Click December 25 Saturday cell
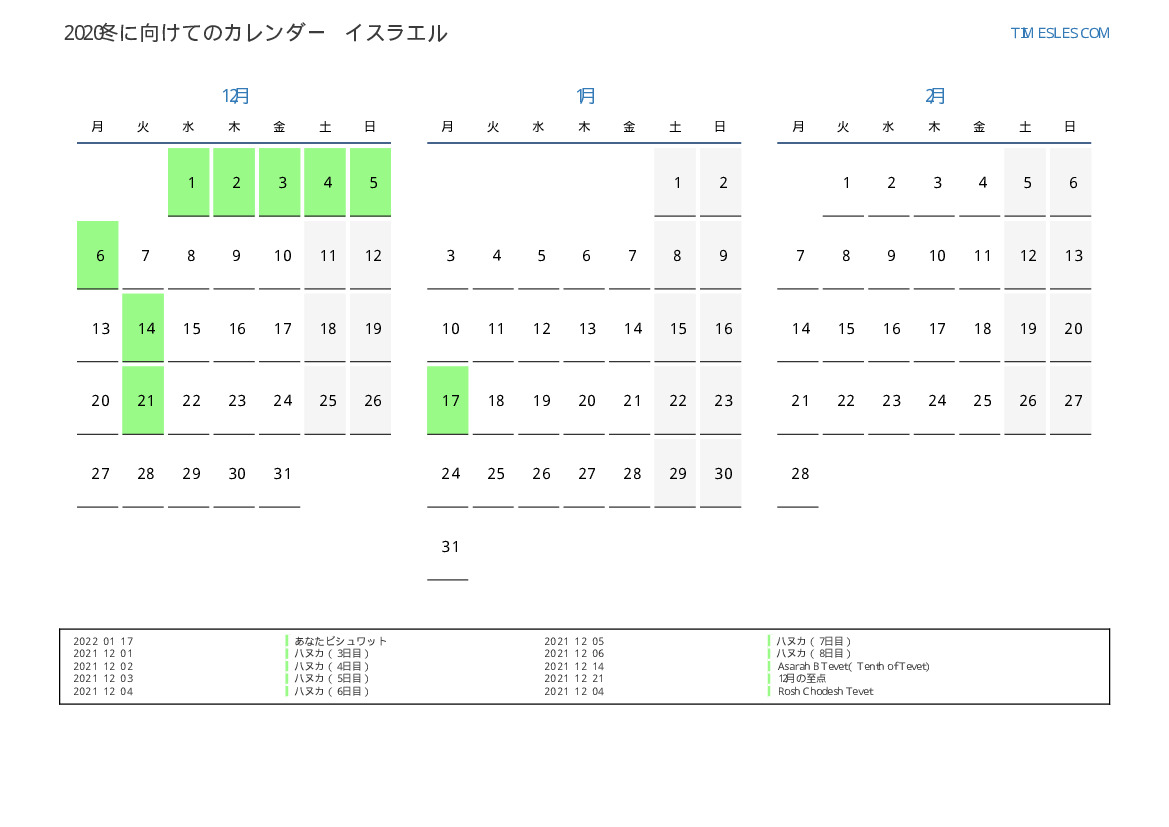1169x827 pixels. pyautogui.click(x=325, y=400)
